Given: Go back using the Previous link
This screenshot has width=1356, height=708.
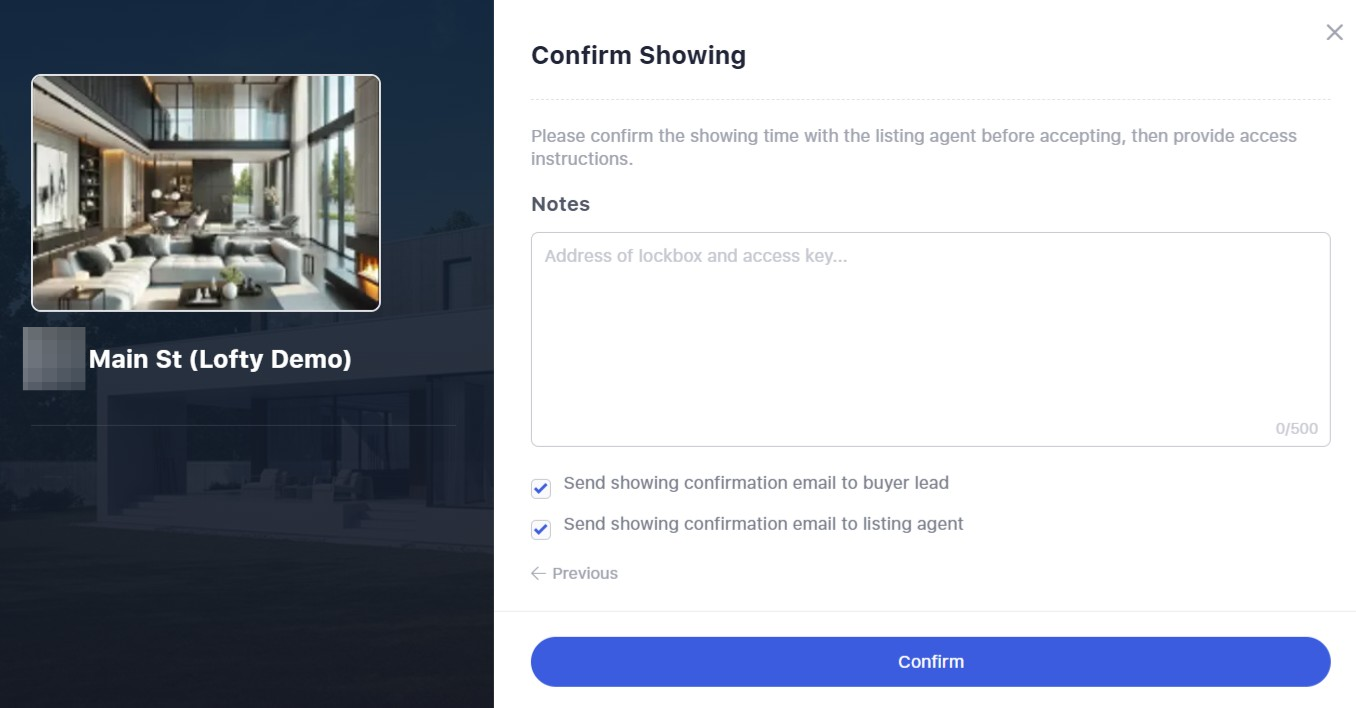Looking at the screenshot, I should (584, 573).
